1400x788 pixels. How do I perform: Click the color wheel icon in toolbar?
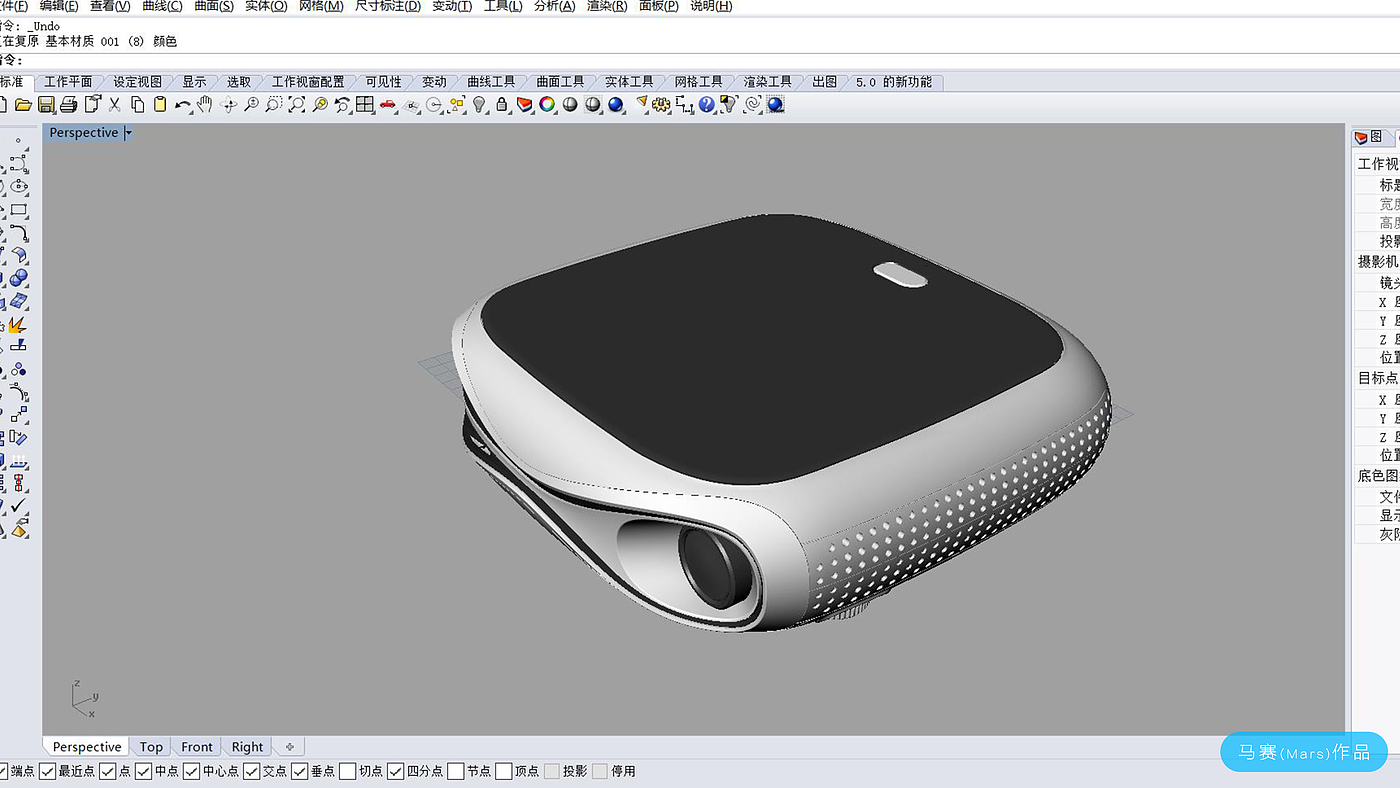pyautogui.click(x=547, y=105)
